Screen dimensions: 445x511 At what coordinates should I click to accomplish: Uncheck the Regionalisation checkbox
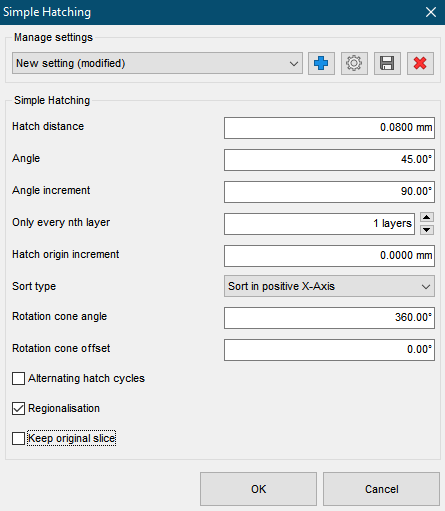tap(18, 408)
